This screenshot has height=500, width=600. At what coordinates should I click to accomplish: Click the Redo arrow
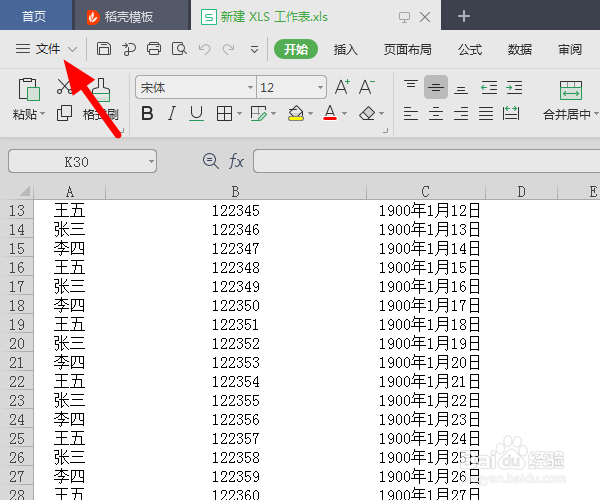[229, 49]
